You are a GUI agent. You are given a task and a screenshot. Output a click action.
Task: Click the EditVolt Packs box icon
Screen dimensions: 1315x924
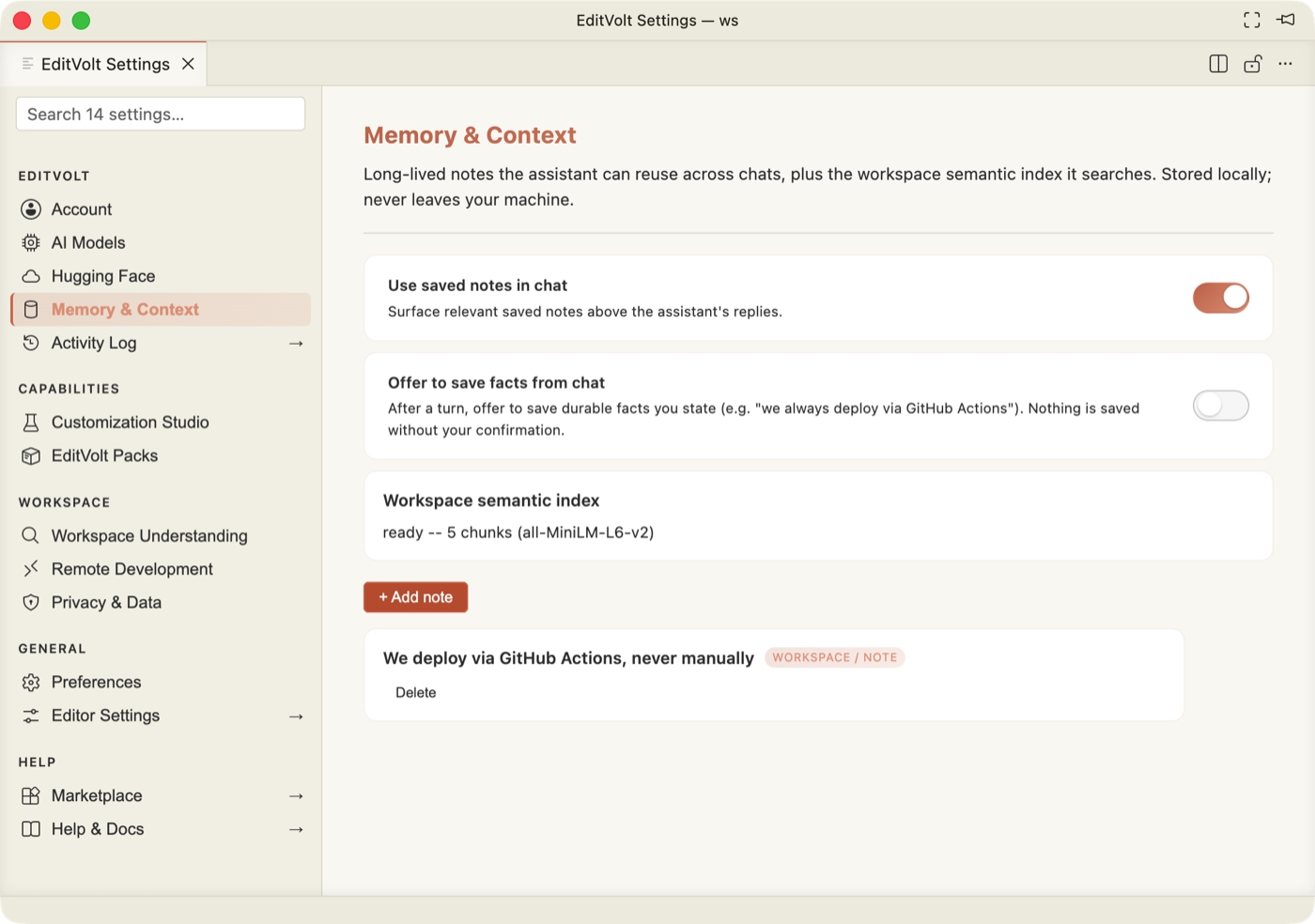31,456
